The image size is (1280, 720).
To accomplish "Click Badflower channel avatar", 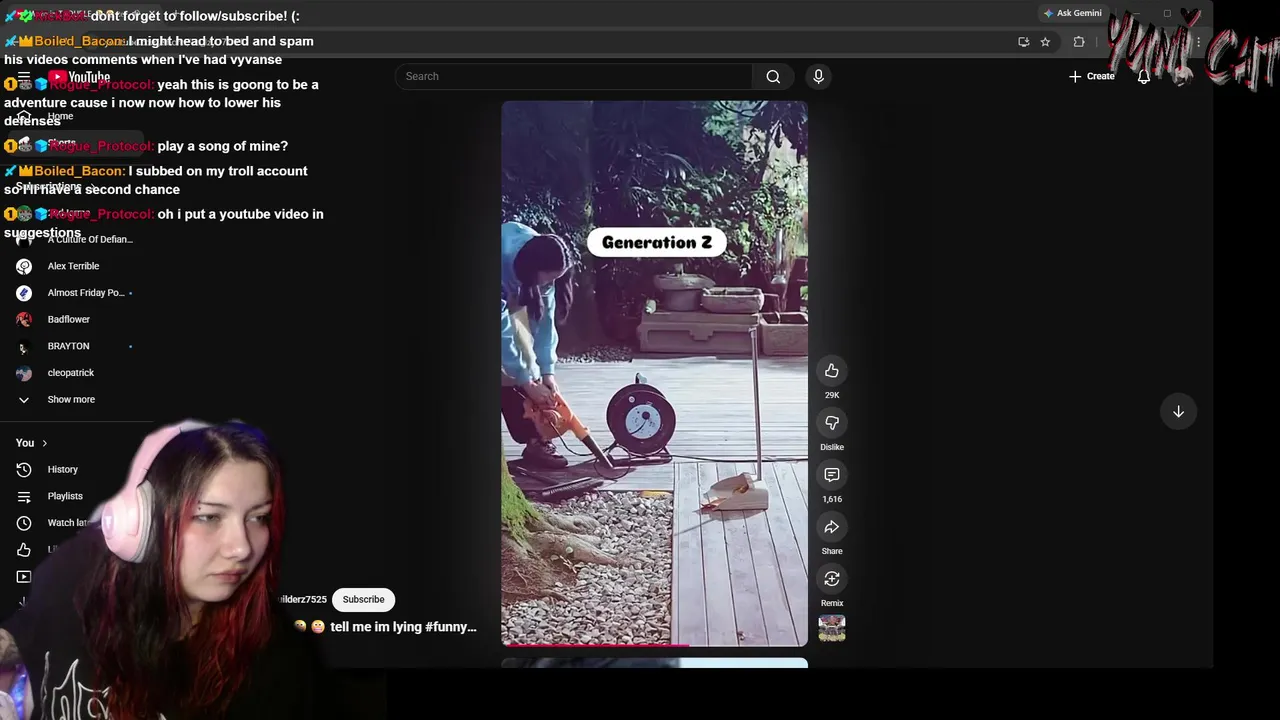I will point(24,319).
